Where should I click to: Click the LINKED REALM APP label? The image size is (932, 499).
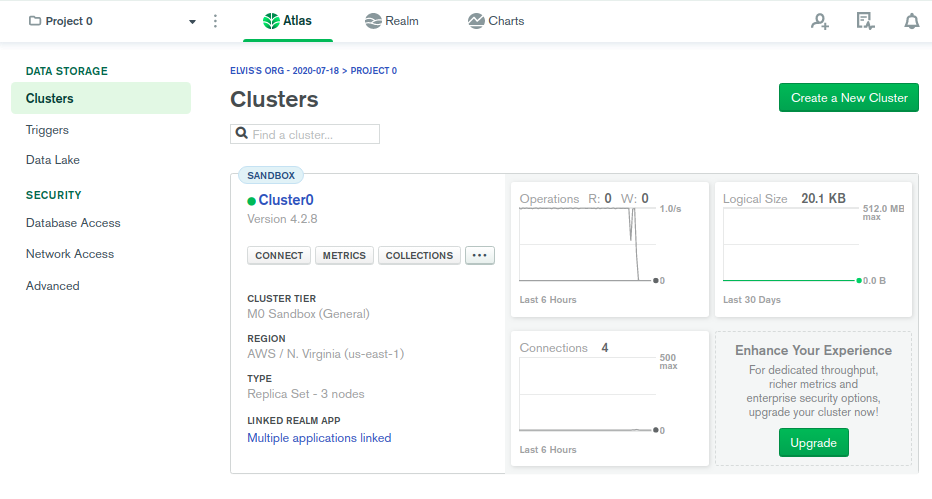(294, 421)
